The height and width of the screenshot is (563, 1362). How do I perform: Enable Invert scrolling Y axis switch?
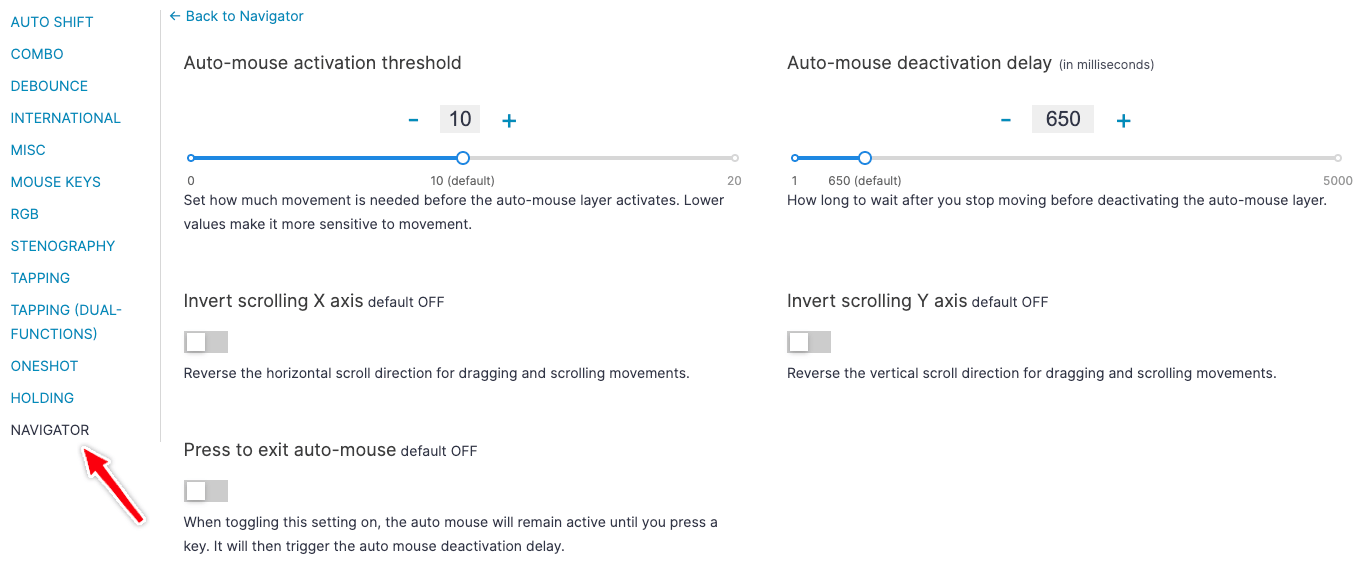click(x=809, y=342)
